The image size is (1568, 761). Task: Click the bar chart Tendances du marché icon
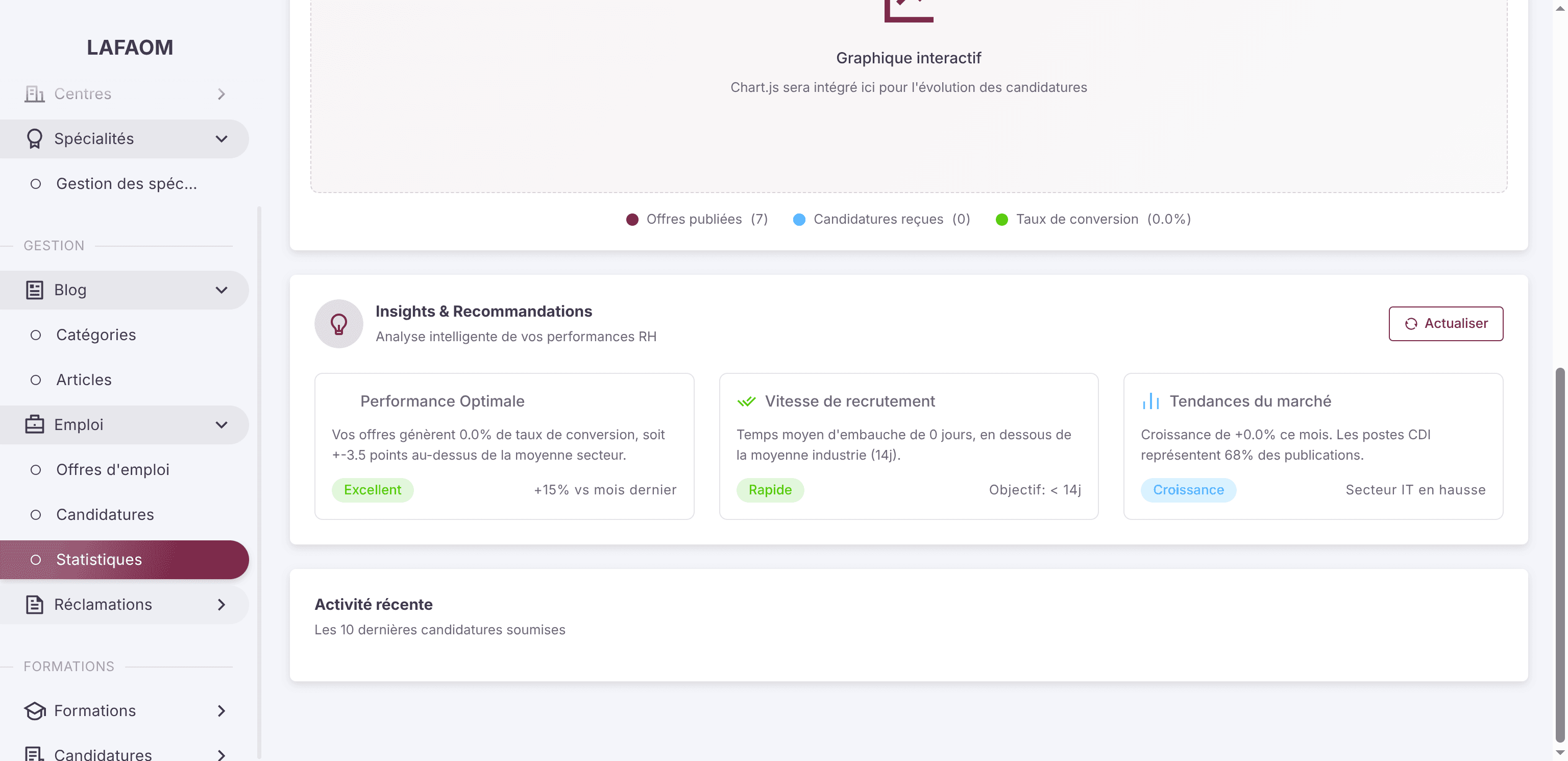point(1150,401)
